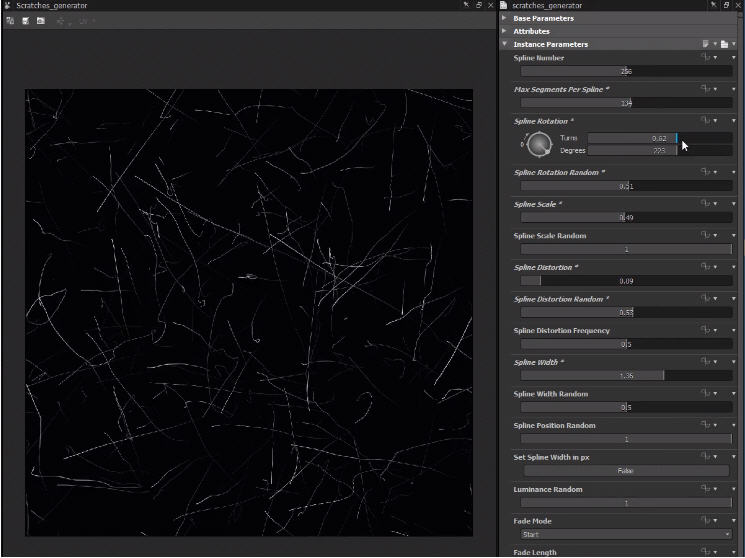Image resolution: width=745 pixels, height=558 pixels.
Task: Click the function icon for Spline Rotation
Action: click(705, 120)
